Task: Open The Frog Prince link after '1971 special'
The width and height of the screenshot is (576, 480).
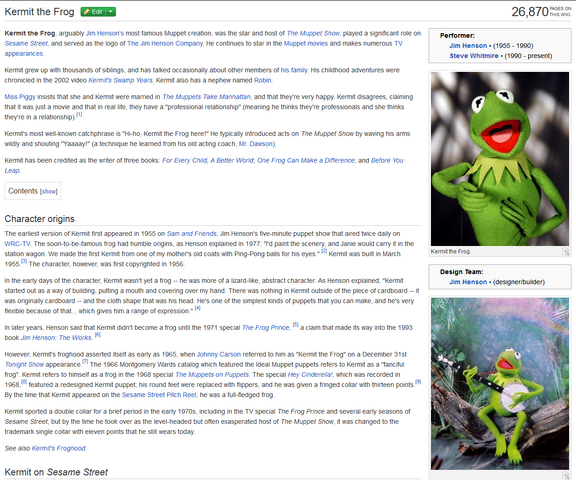Action: point(266,328)
